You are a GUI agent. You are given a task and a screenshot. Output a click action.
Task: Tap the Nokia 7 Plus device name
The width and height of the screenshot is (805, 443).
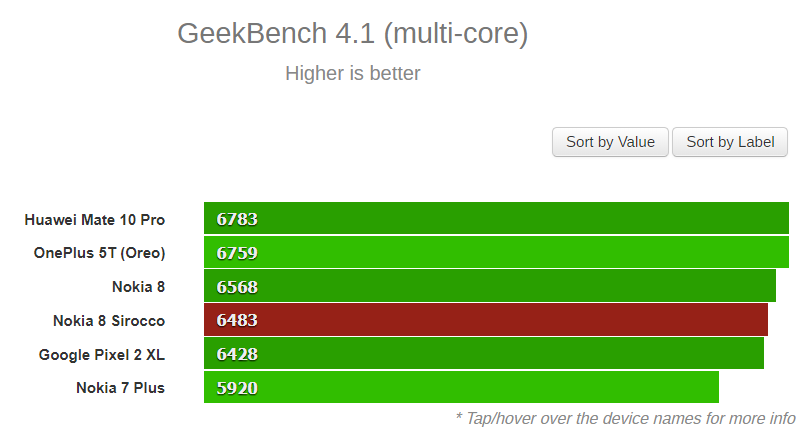coord(120,388)
